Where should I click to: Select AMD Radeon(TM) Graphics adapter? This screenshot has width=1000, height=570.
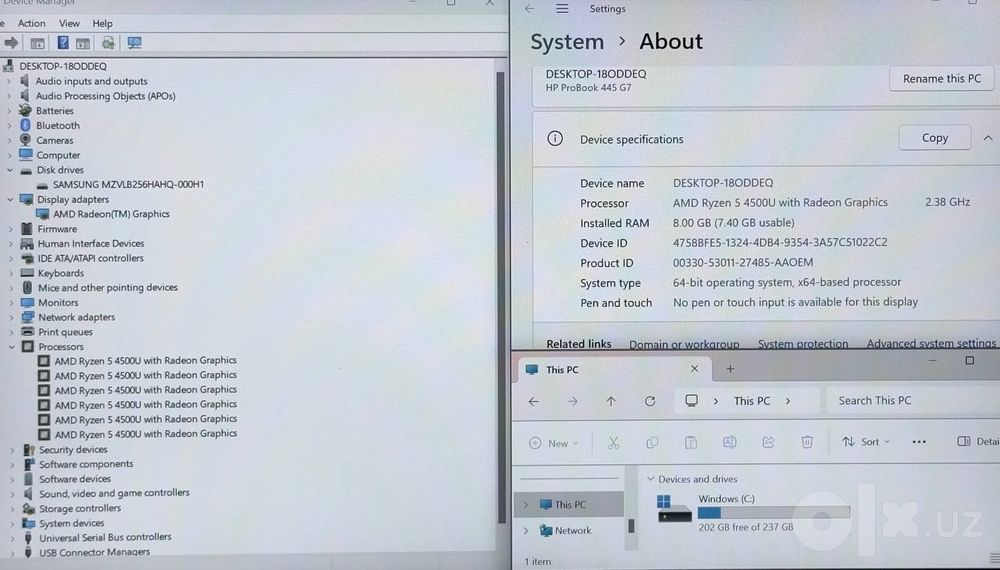[112, 214]
